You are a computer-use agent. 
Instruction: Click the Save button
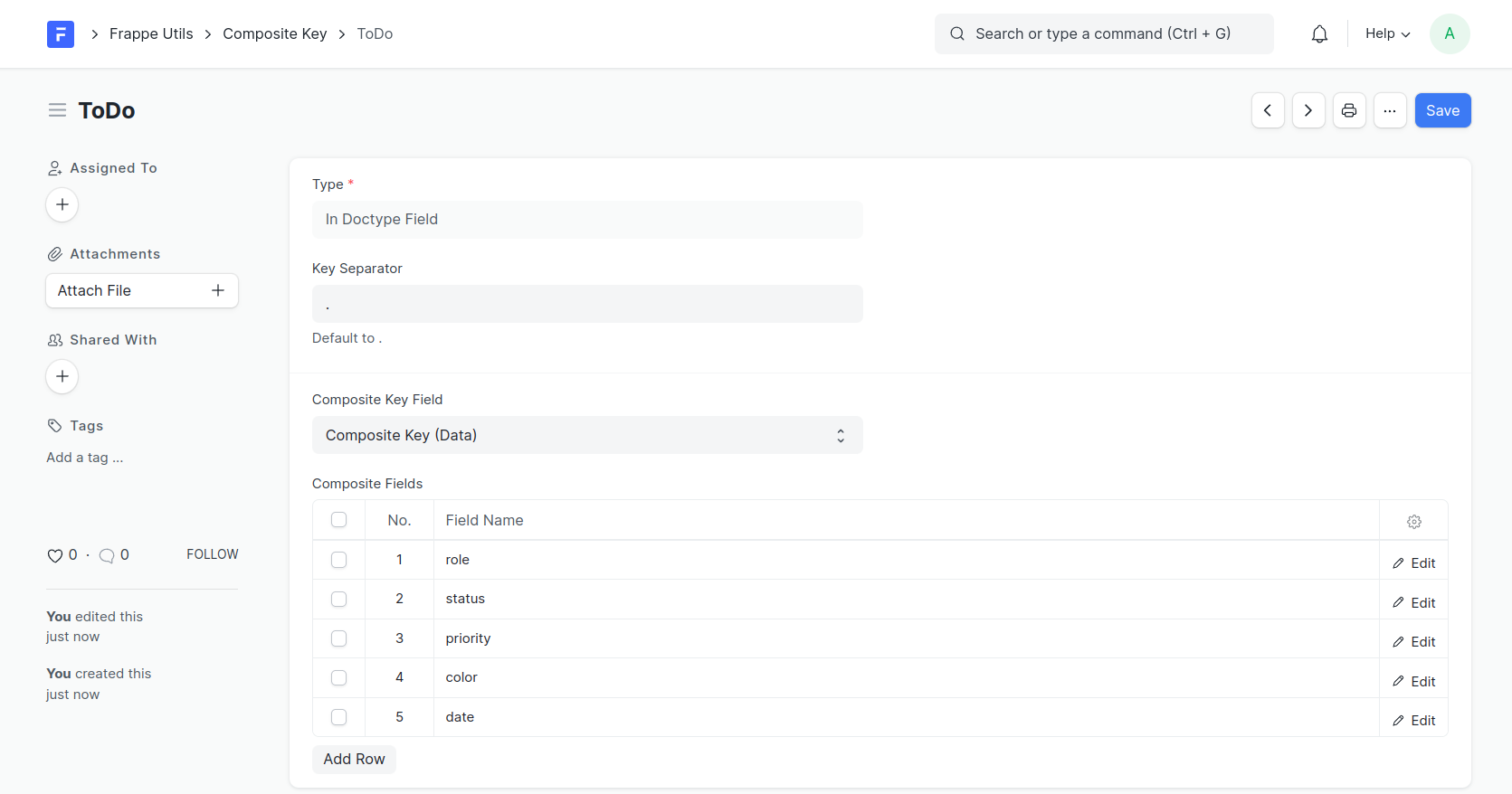tap(1442, 110)
